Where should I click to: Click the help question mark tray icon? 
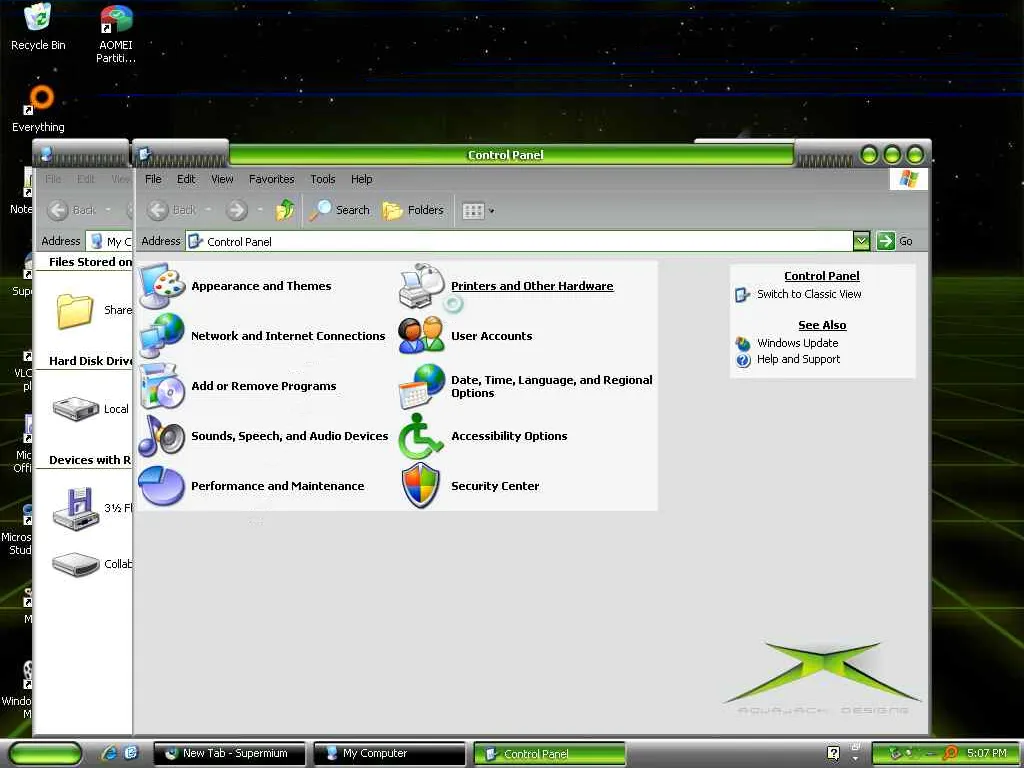coord(833,753)
